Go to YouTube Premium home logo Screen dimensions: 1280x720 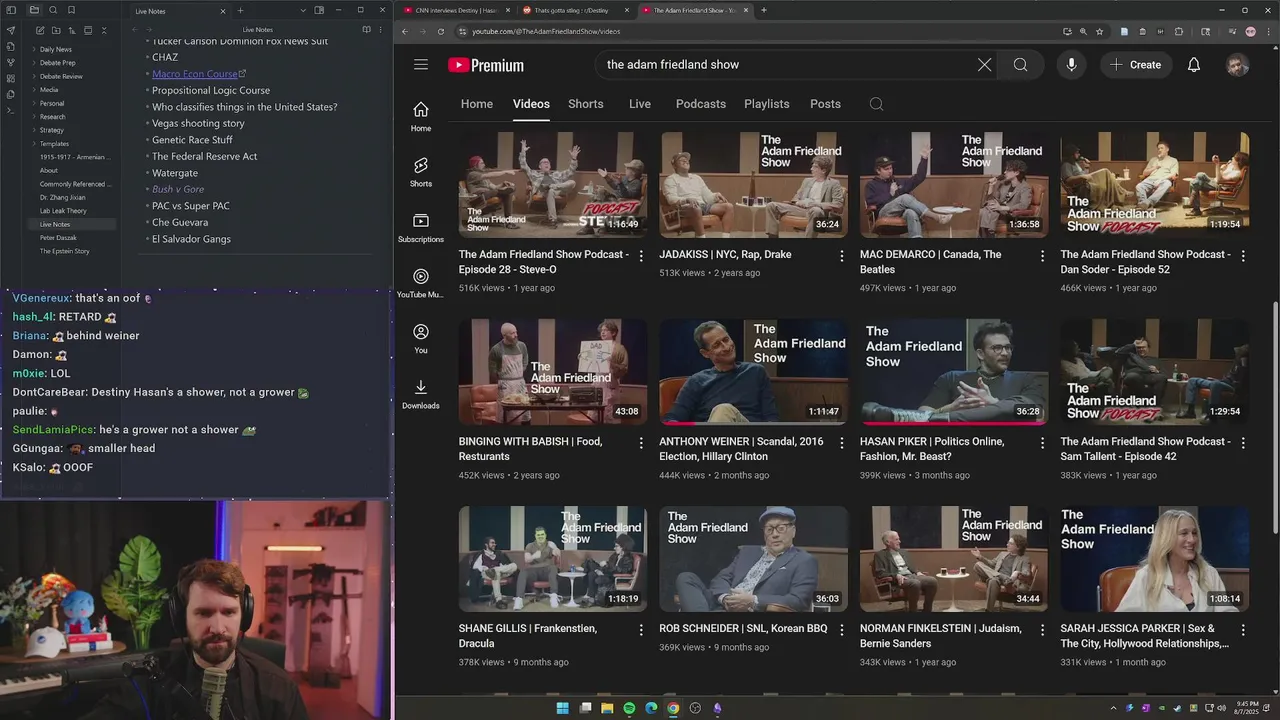point(486,65)
